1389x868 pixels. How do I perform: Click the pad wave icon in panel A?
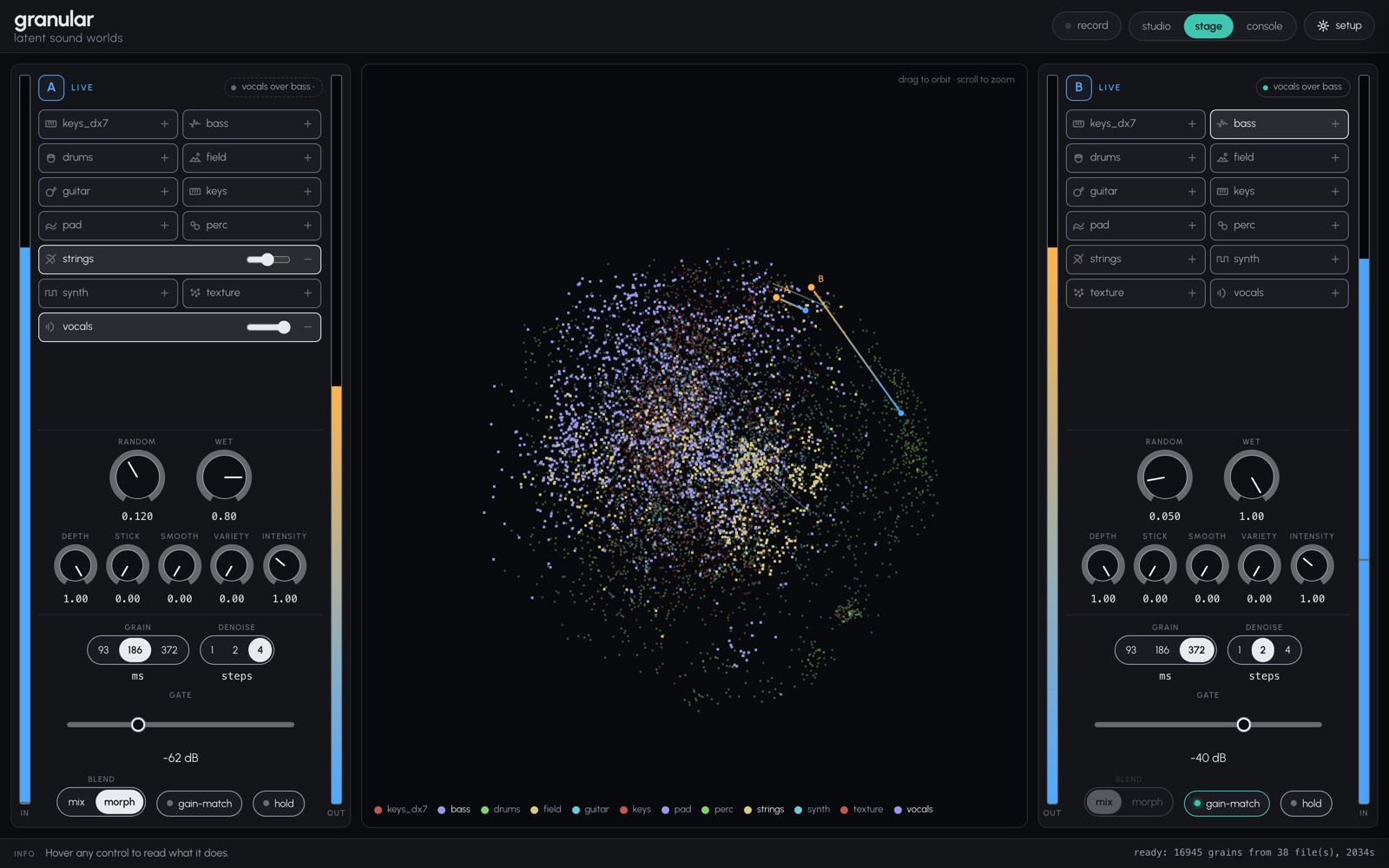tap(51, 226)
